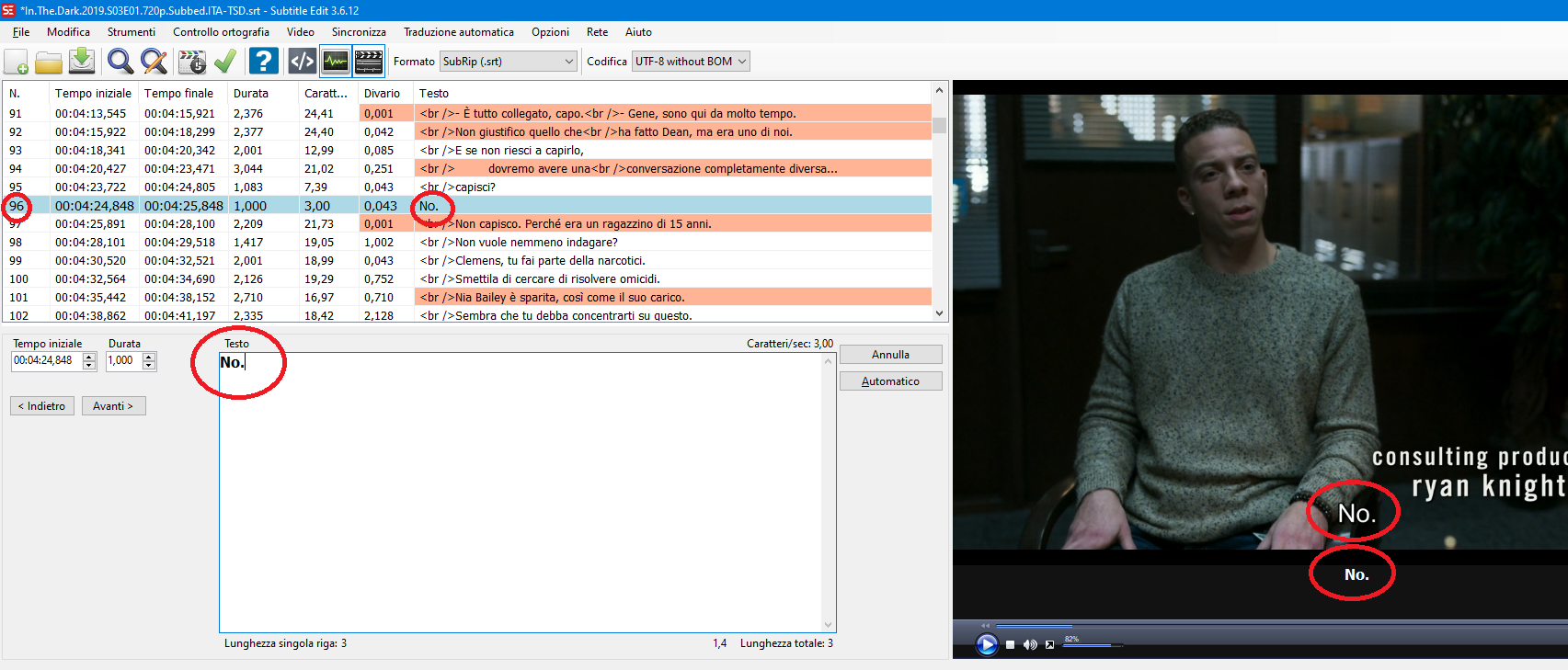
Task: Open the Codifica UTF-8 dropdown
Action: pyautogui.click(x=692, y=62)
